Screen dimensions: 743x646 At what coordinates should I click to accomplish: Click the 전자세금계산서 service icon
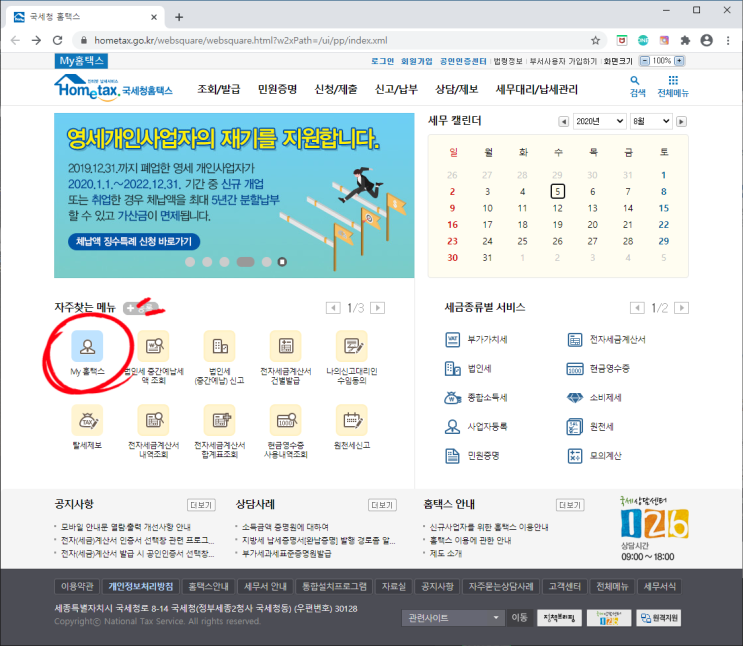coord(575,339)
